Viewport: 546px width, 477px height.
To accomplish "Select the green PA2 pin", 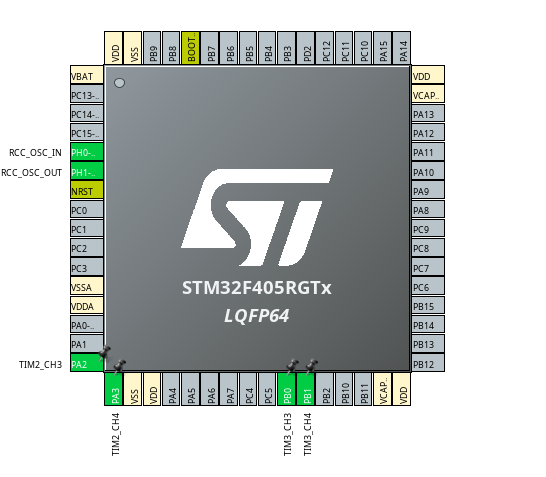I will pos(87,363).
